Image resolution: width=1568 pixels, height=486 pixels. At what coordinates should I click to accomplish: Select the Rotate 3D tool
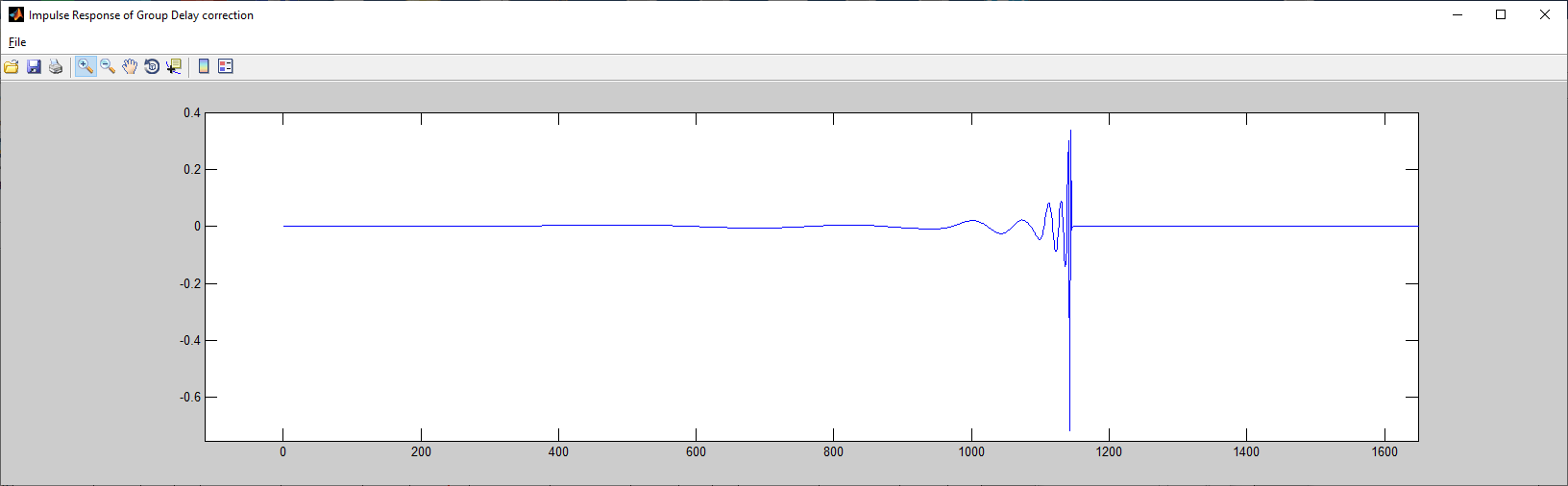point(152,66)
